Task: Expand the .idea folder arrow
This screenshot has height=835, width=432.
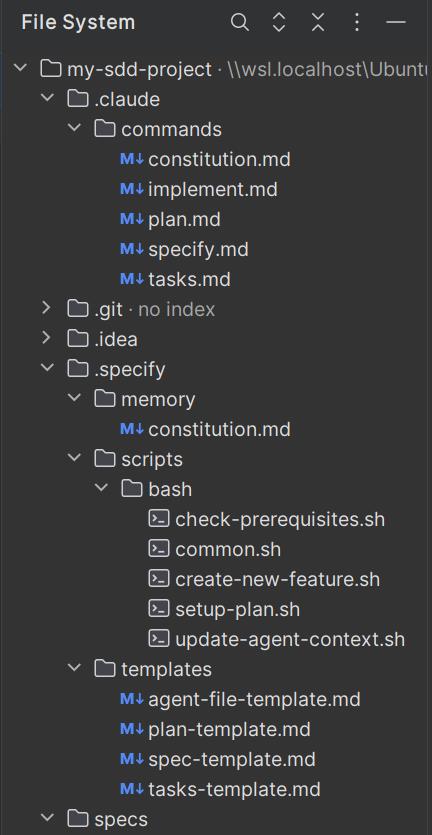Action: click(x=47, y=338)
